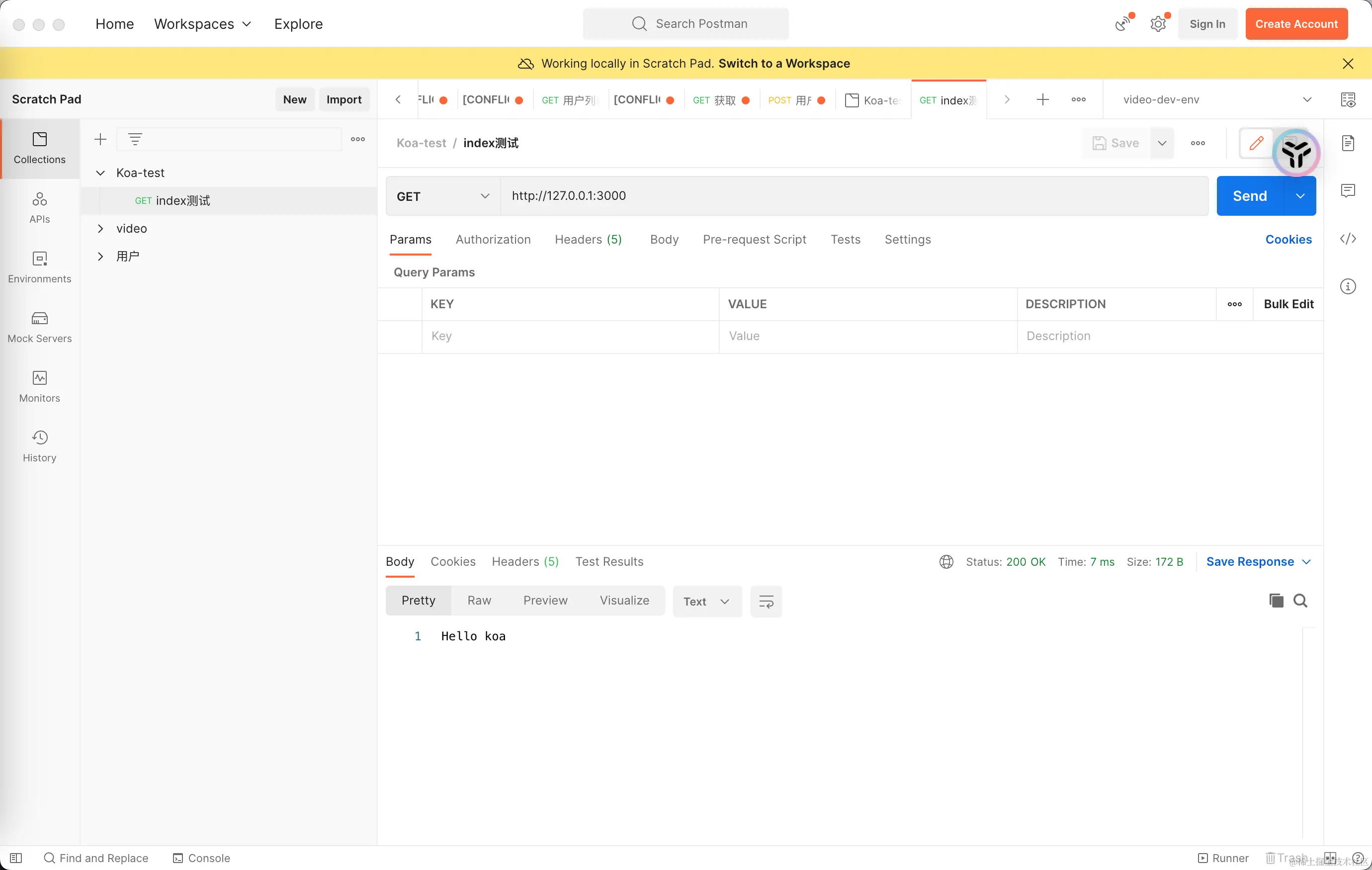1372x870 pixels.
Task: Open the settings gear icon
Action: [x=1158, y=24]
